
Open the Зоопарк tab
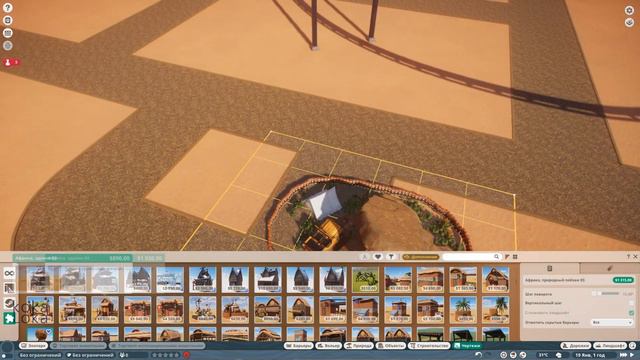tap(33, 346)
